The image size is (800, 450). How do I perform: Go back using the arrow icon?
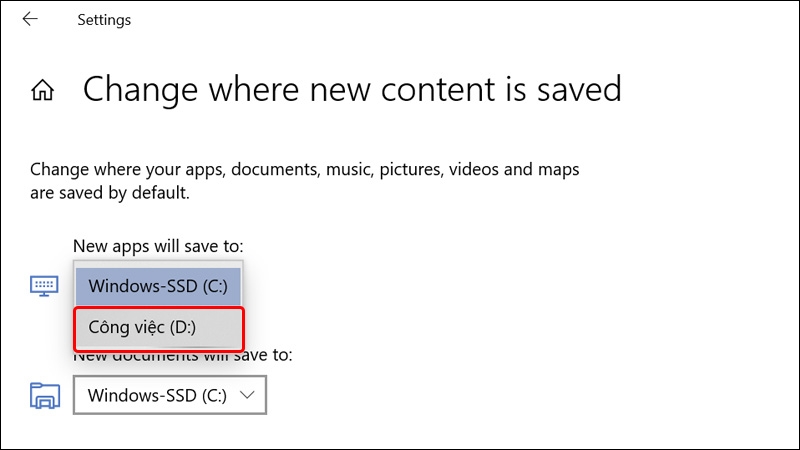(x=30, y=19)
